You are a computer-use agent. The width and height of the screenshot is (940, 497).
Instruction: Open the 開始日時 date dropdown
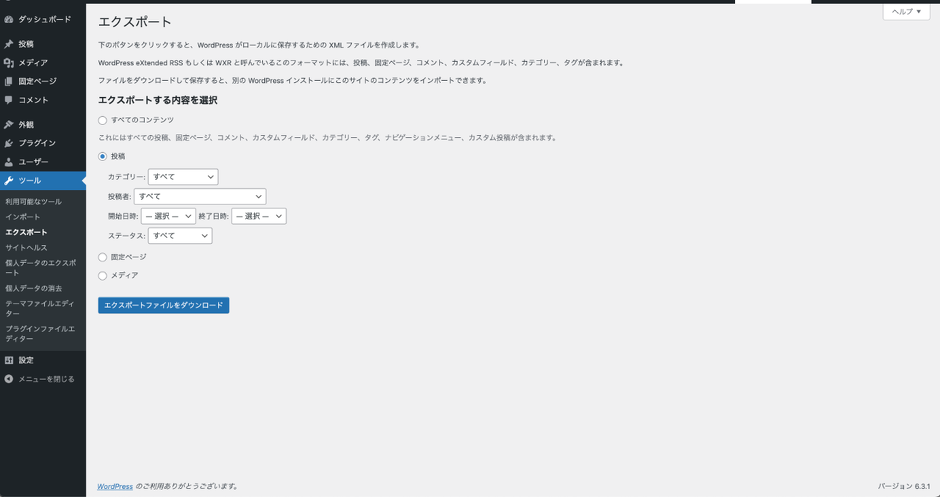point(168,216)
